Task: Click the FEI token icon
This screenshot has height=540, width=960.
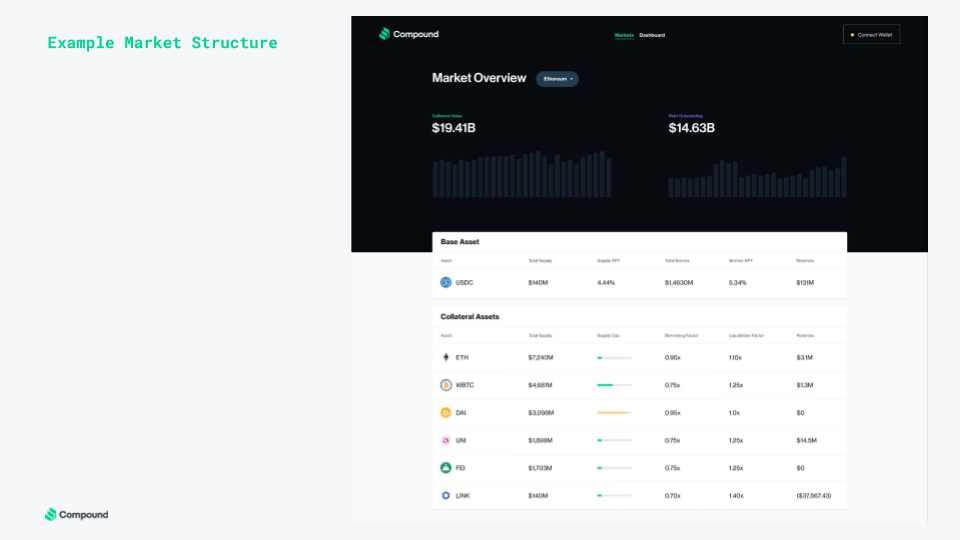Action: coord(446,468)
